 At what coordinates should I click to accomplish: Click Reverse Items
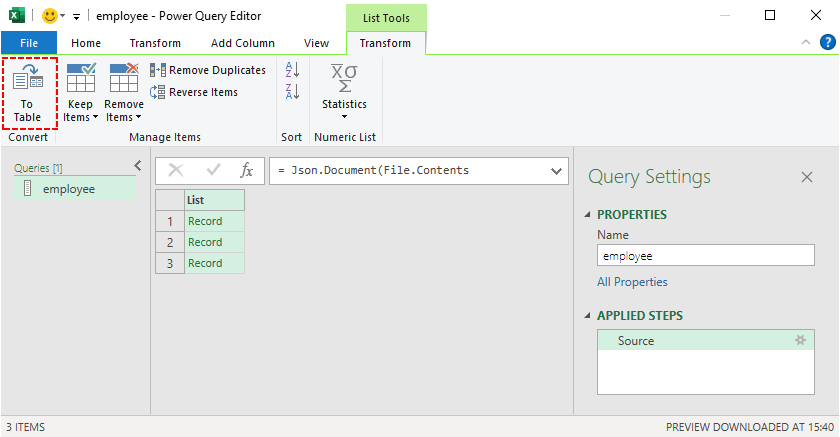pyautogui.click(x=194, y=92)
